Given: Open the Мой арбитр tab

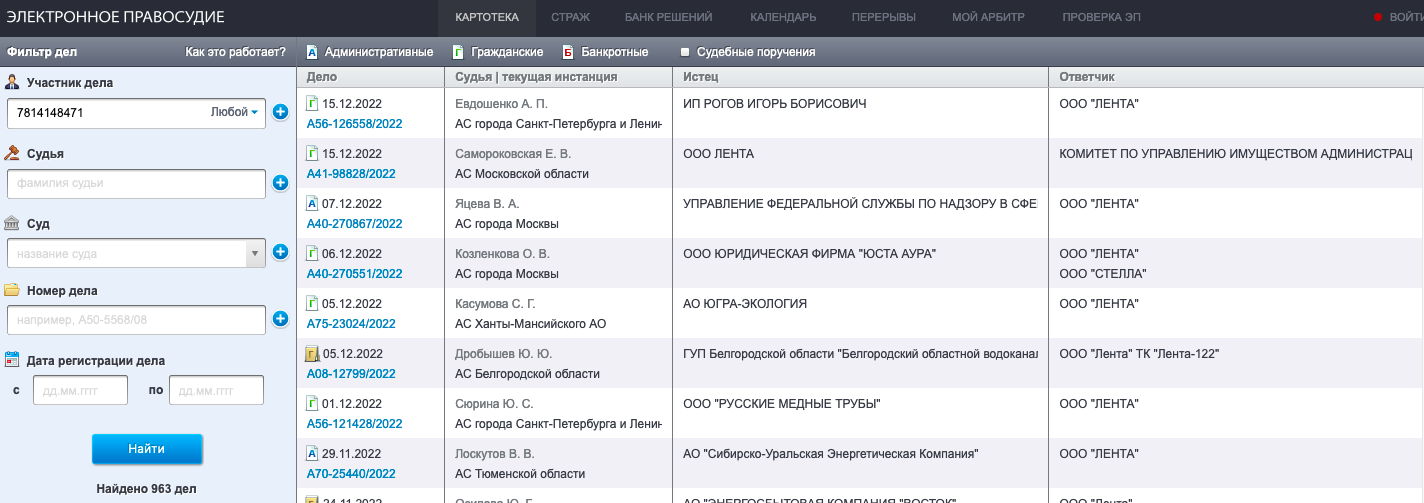Looking at the screenshot, I should tap(988, 17).
